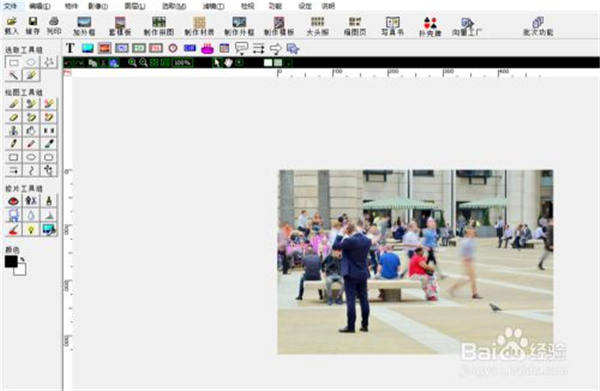Select the water drop blur photo tool
Image resolution: width=600 pixels, height=391 pixels.
click(31, 215)
